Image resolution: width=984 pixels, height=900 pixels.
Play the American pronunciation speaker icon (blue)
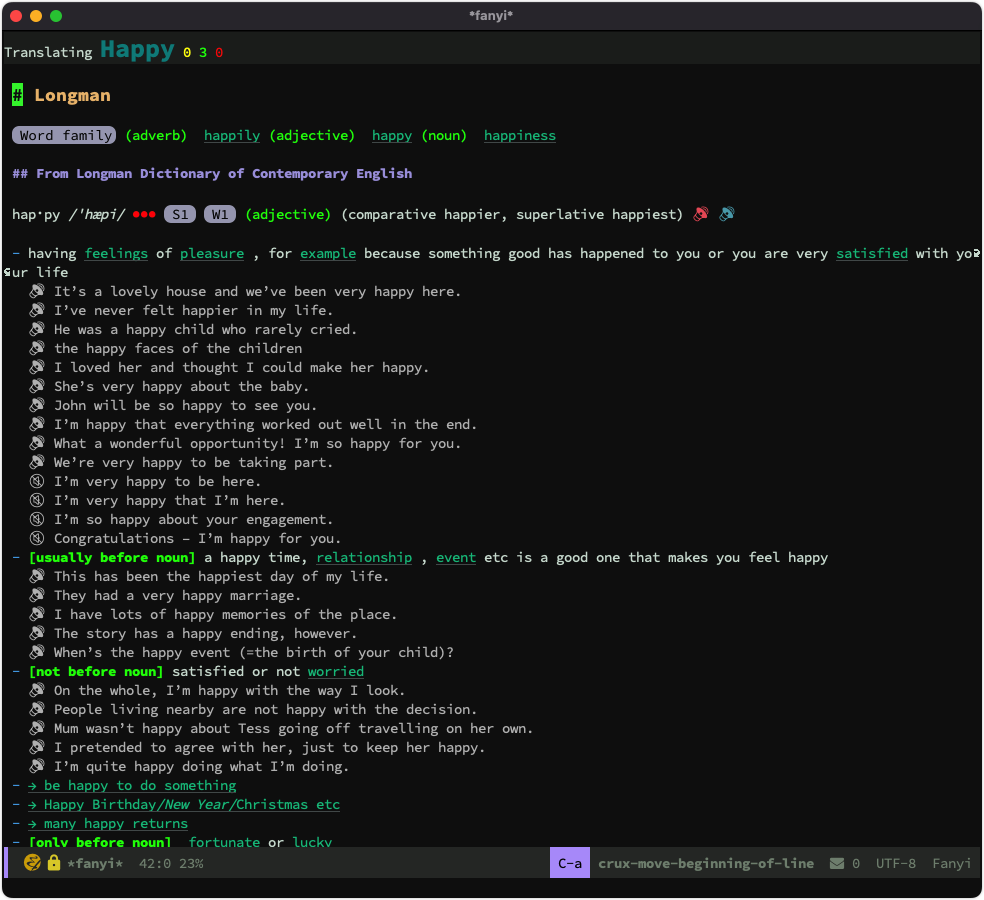(727, 214)
